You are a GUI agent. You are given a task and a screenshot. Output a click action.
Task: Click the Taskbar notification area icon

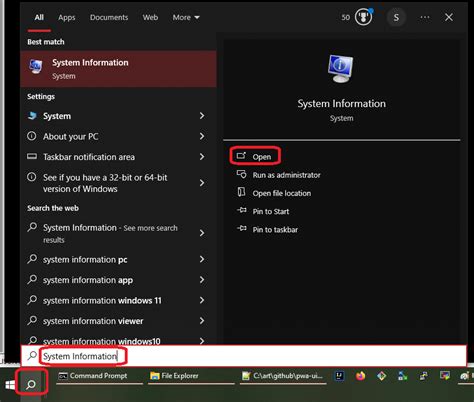click(32, 156)
